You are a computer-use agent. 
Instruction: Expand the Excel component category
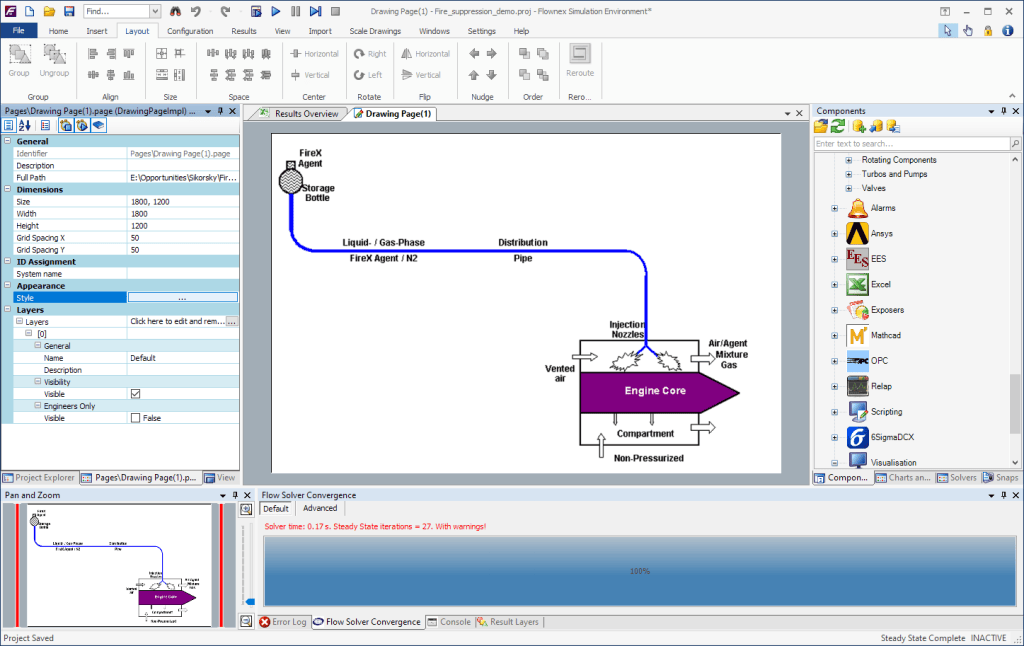pyautogui.click(x=835, y=285)
